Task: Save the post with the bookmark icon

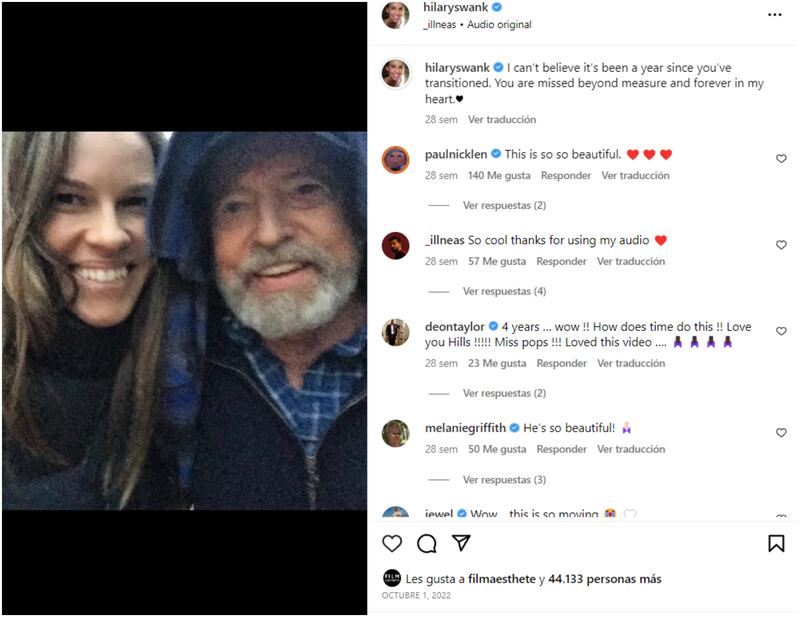Action: [775, 541]
